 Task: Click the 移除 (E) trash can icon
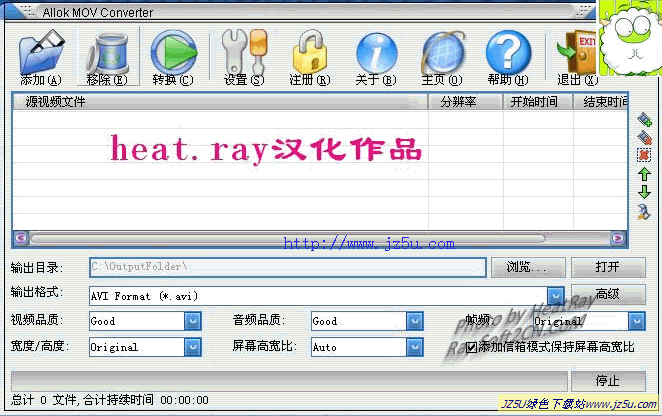(107, 53)
